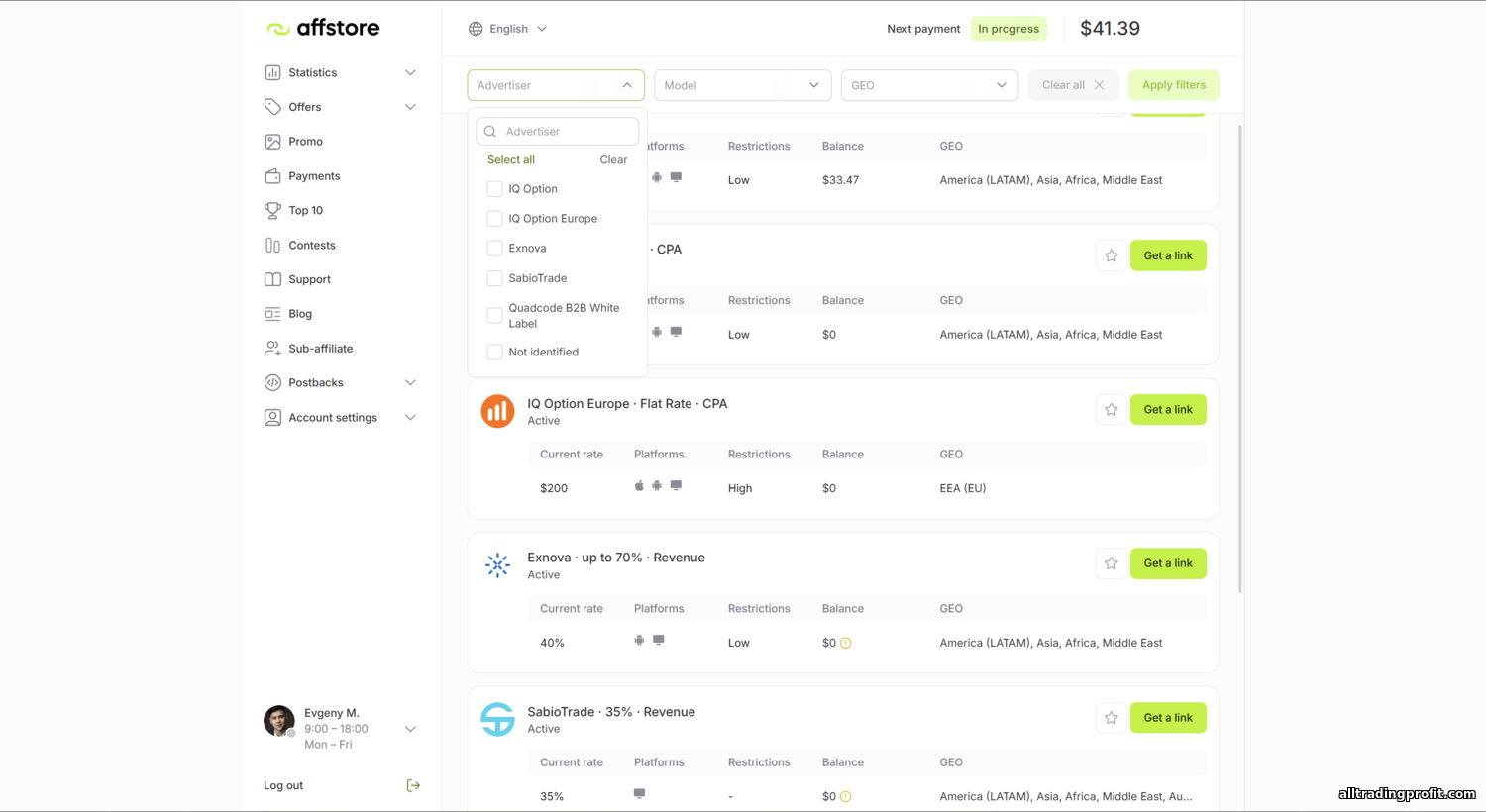1486x812 pixels.
Task: Check the IQ Option Europe checkbox
Action: [494, 219]
